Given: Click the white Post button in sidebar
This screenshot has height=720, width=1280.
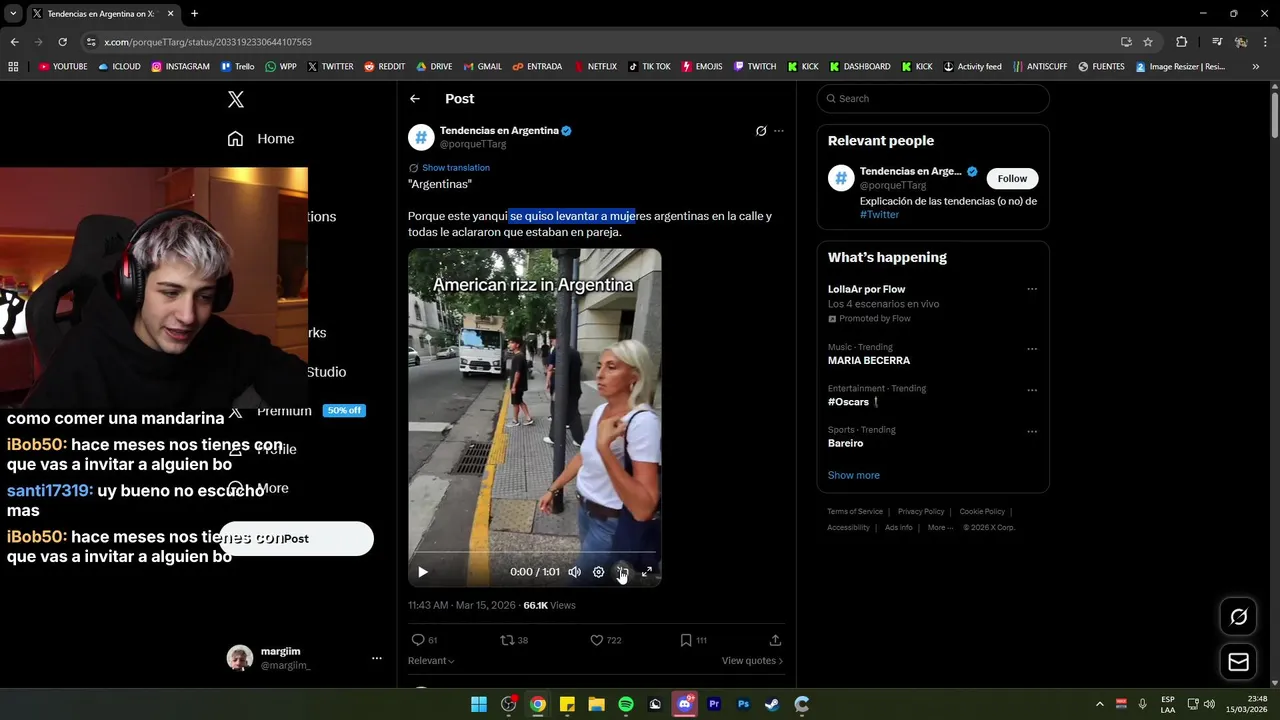Looking at the screenshot, I should click(296, 539).
